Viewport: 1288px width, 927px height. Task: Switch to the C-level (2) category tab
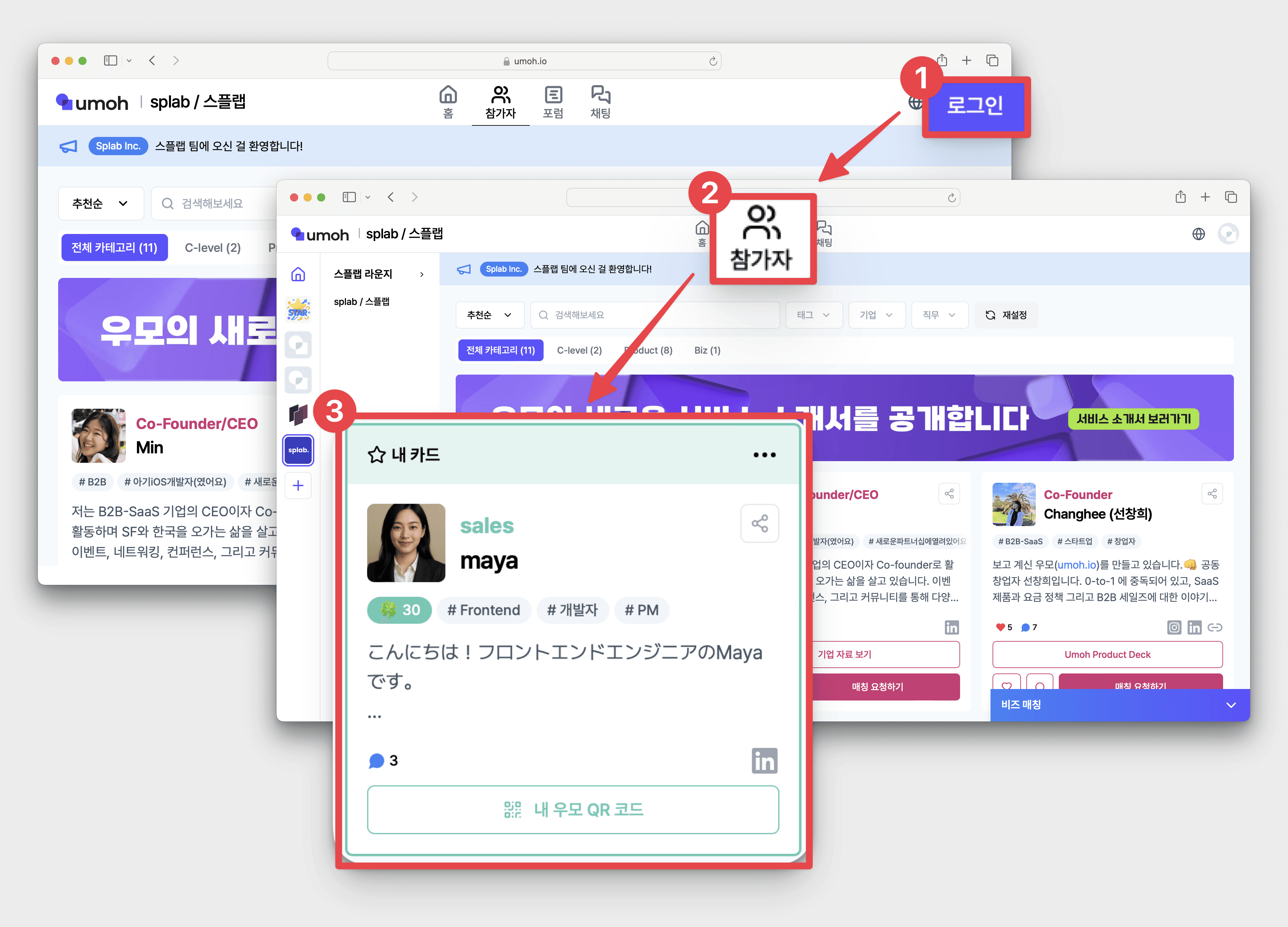[x=579, y=351]
